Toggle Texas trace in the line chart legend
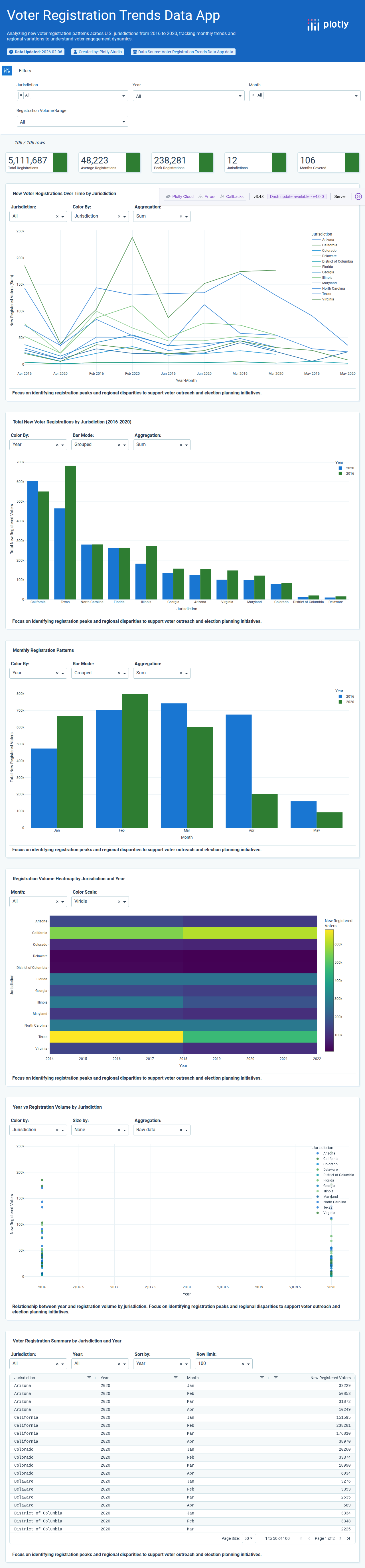 [x=322, y=294]
